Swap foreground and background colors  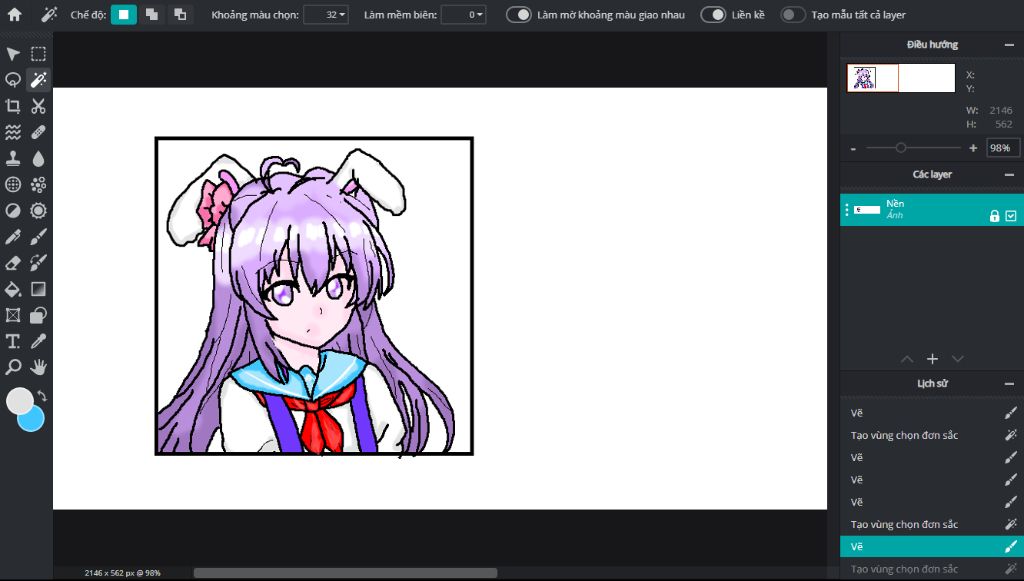42,396
